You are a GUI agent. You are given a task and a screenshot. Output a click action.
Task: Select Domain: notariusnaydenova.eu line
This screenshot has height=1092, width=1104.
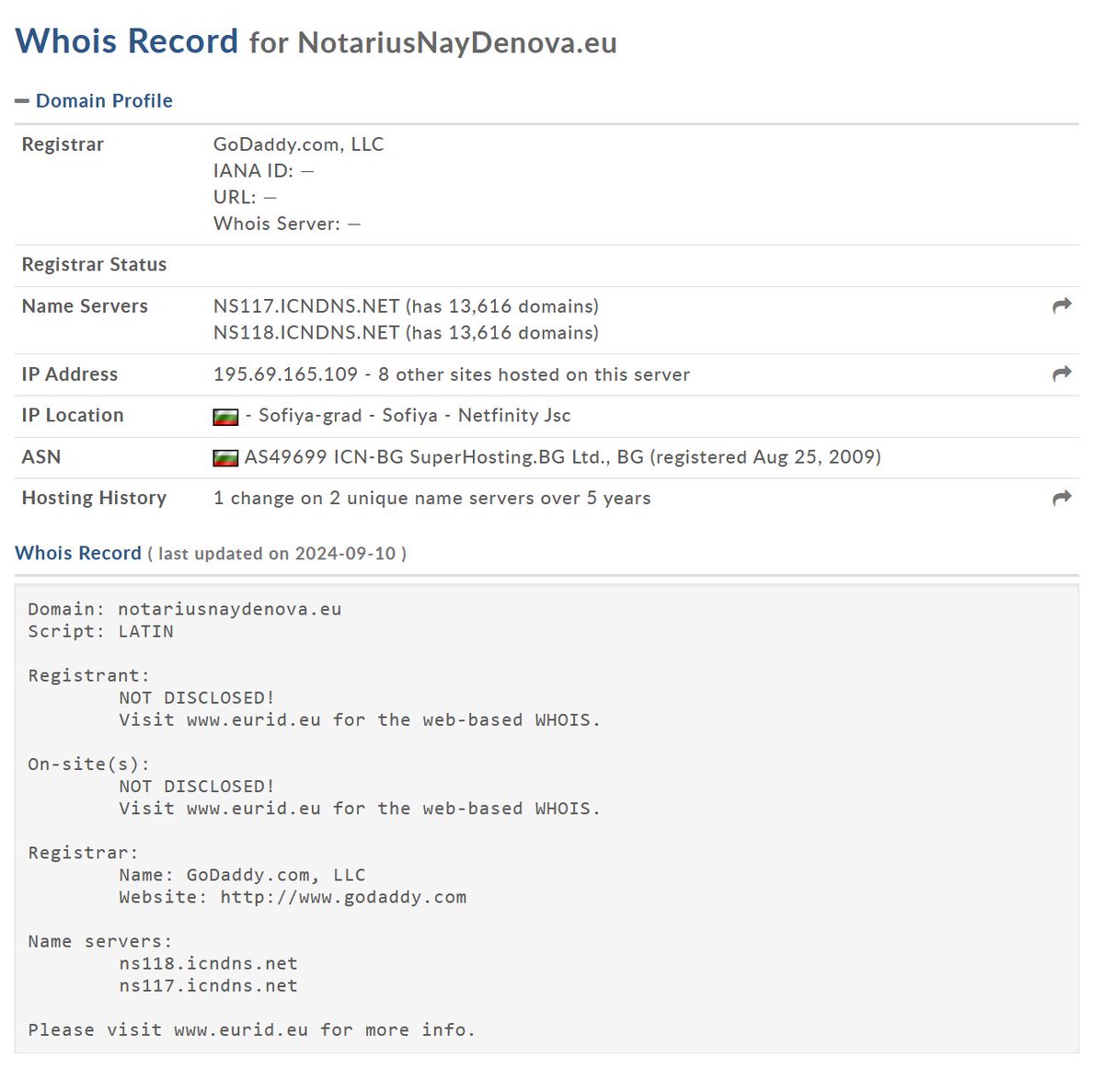pos(185,609)
